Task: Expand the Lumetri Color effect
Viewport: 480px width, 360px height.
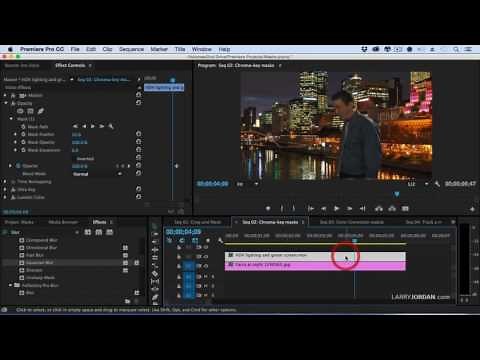Action: pyautogui.click(x=5, y=197)
